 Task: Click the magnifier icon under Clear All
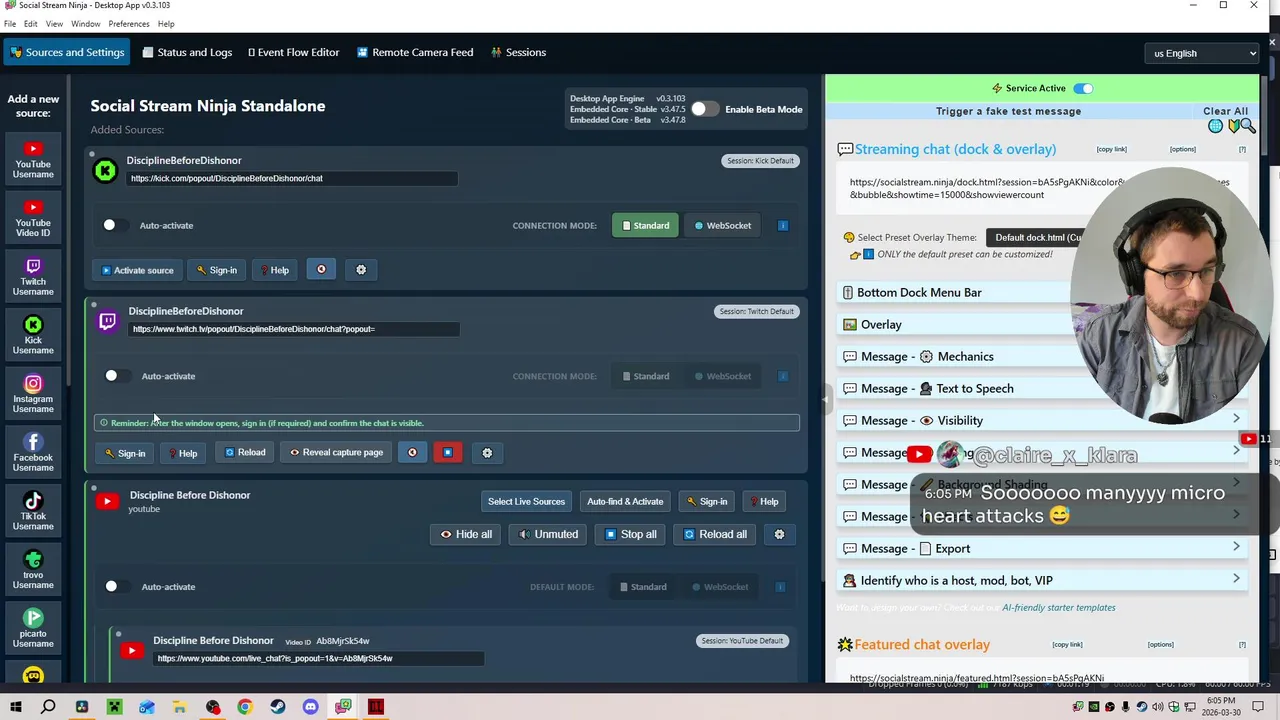[x=1248, y=126]
